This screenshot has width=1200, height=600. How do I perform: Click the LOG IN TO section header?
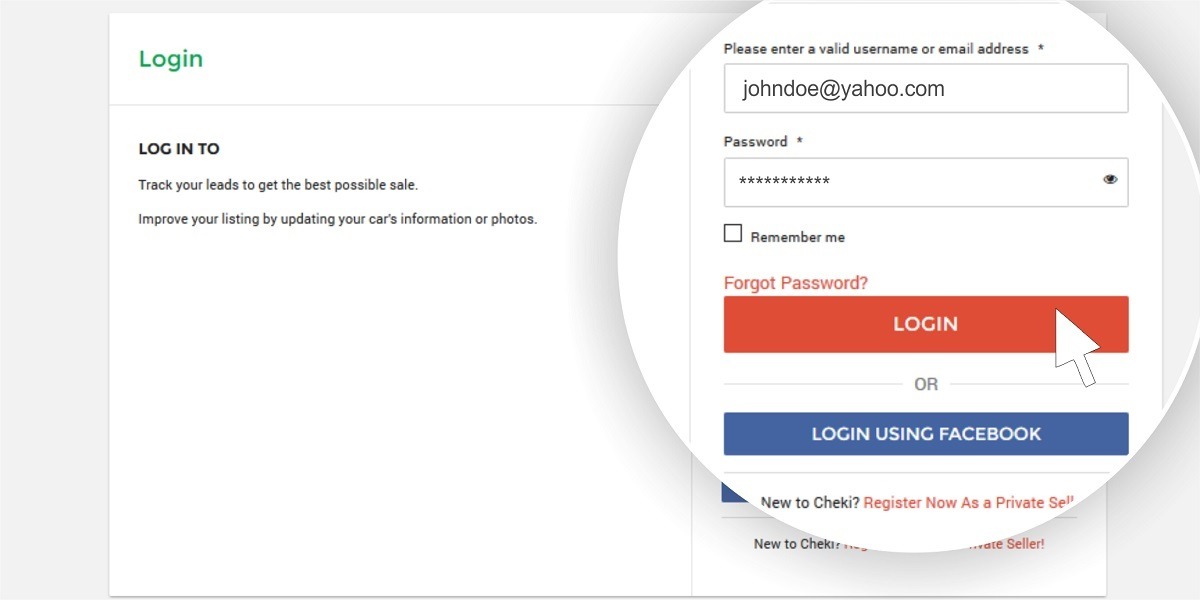point(179,148)
